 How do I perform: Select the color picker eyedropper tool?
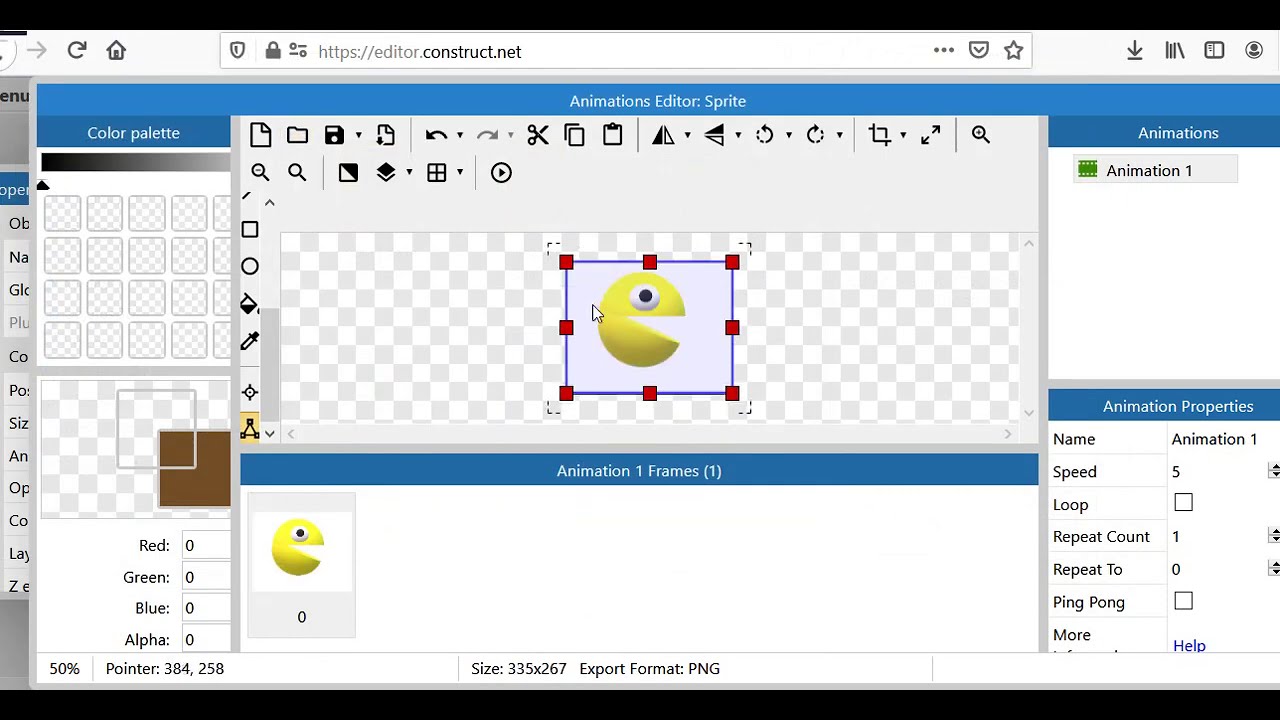250,342
